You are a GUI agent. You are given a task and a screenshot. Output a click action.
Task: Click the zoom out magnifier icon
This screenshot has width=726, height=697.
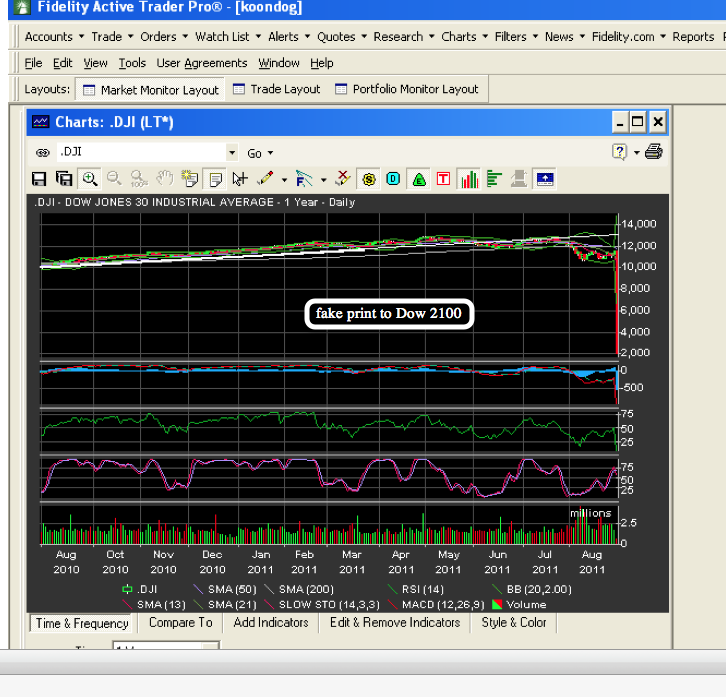[114, 179]
